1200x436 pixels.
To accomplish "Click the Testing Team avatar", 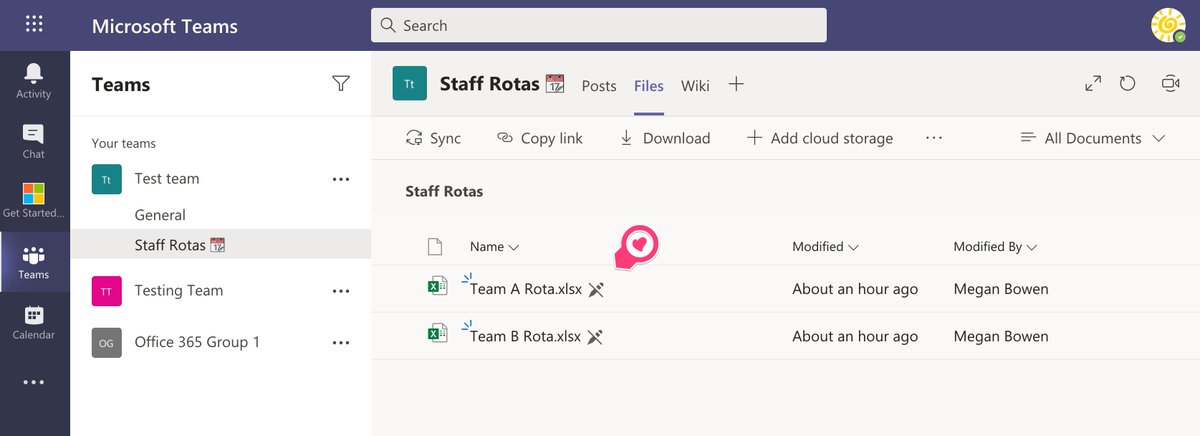I will click(107, 291).
